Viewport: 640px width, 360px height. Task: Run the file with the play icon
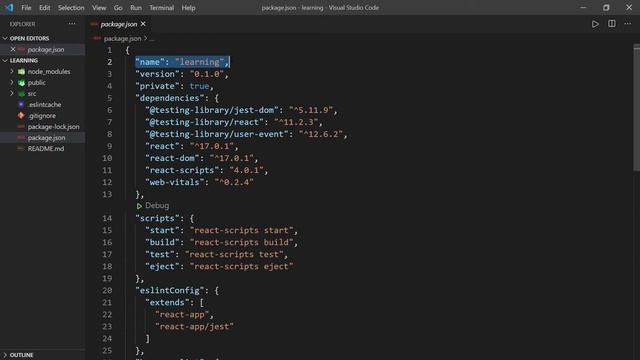tap(595, 24)
